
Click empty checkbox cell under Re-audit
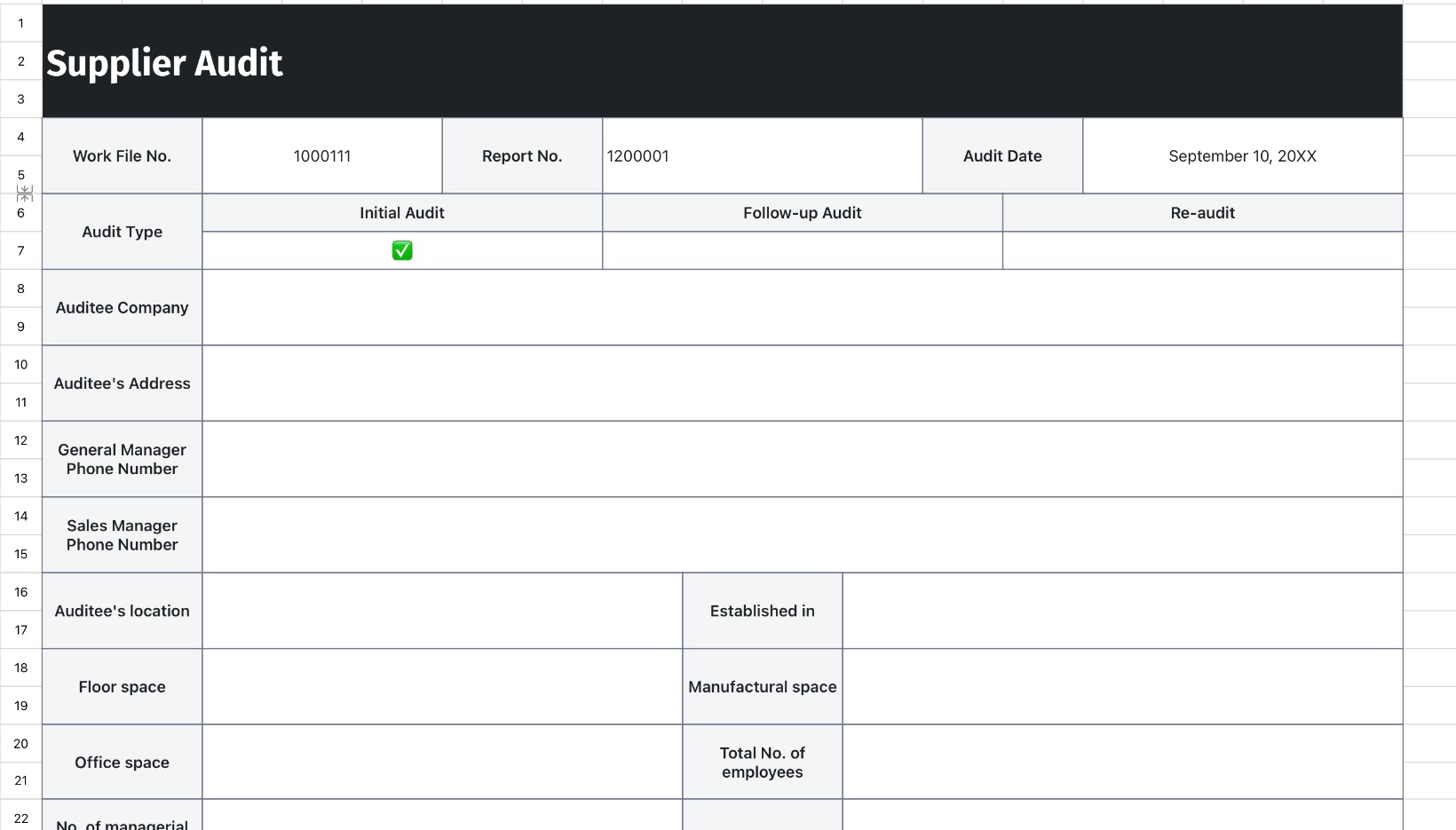click(1203, 250)
